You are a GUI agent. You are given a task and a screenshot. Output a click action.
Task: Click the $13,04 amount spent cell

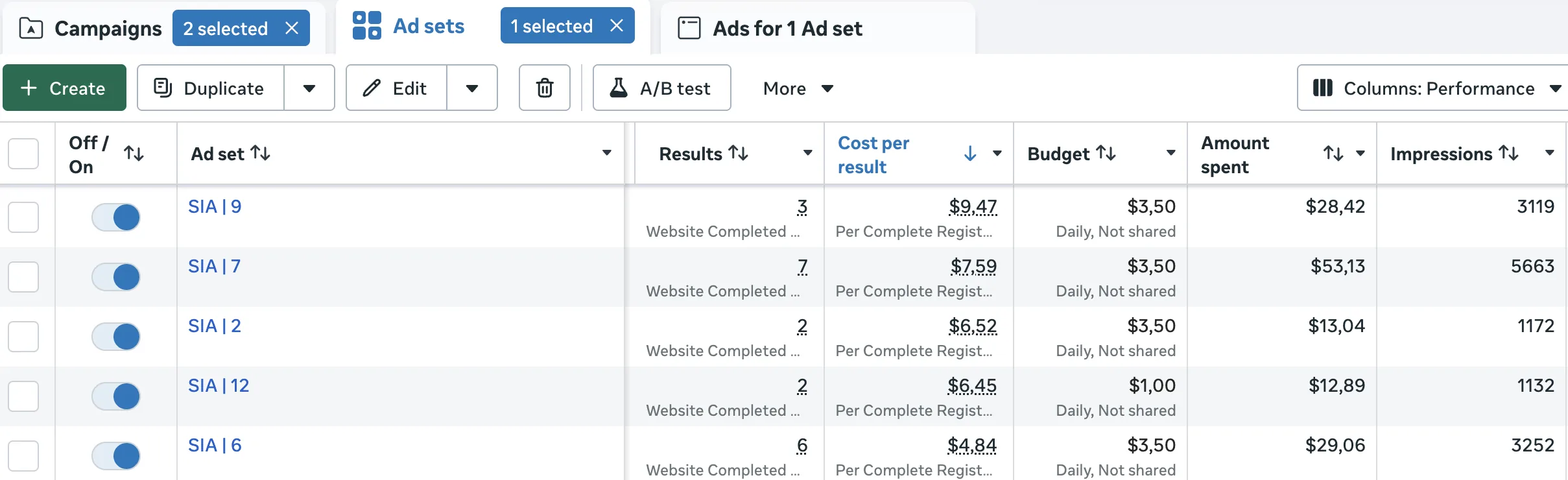pyautogui.click(x=1336, y=326)
